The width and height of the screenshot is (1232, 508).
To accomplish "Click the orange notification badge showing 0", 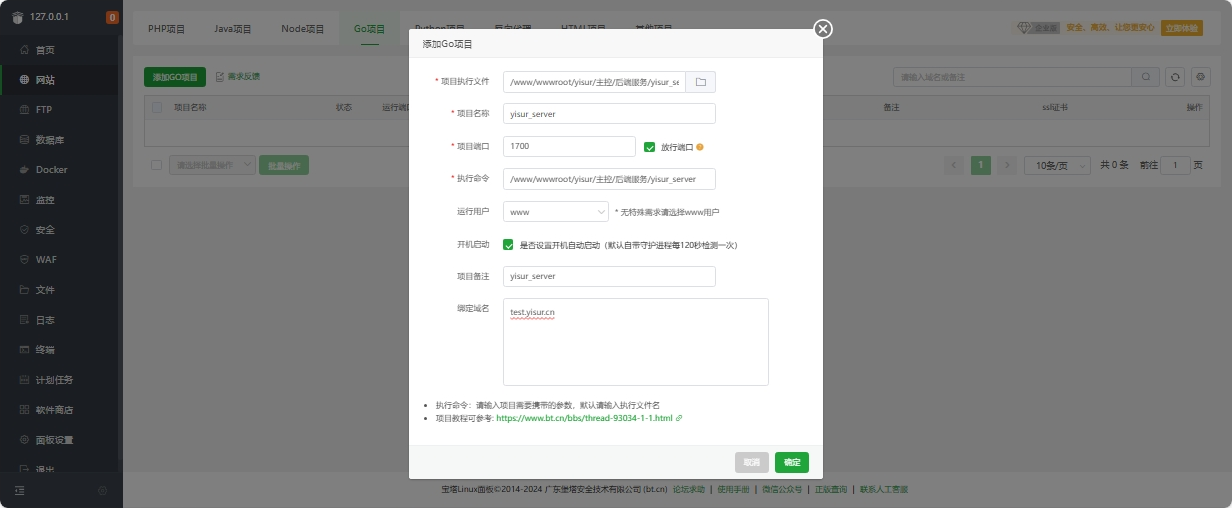I will click(x=112, y=18).
